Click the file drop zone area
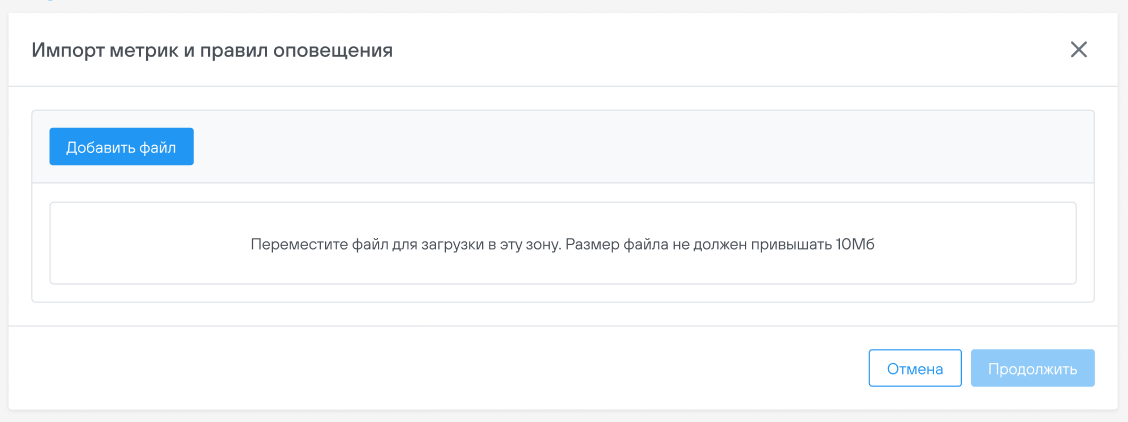The width and height of the screenshot is (1128, 422). [x=562, y=243]
